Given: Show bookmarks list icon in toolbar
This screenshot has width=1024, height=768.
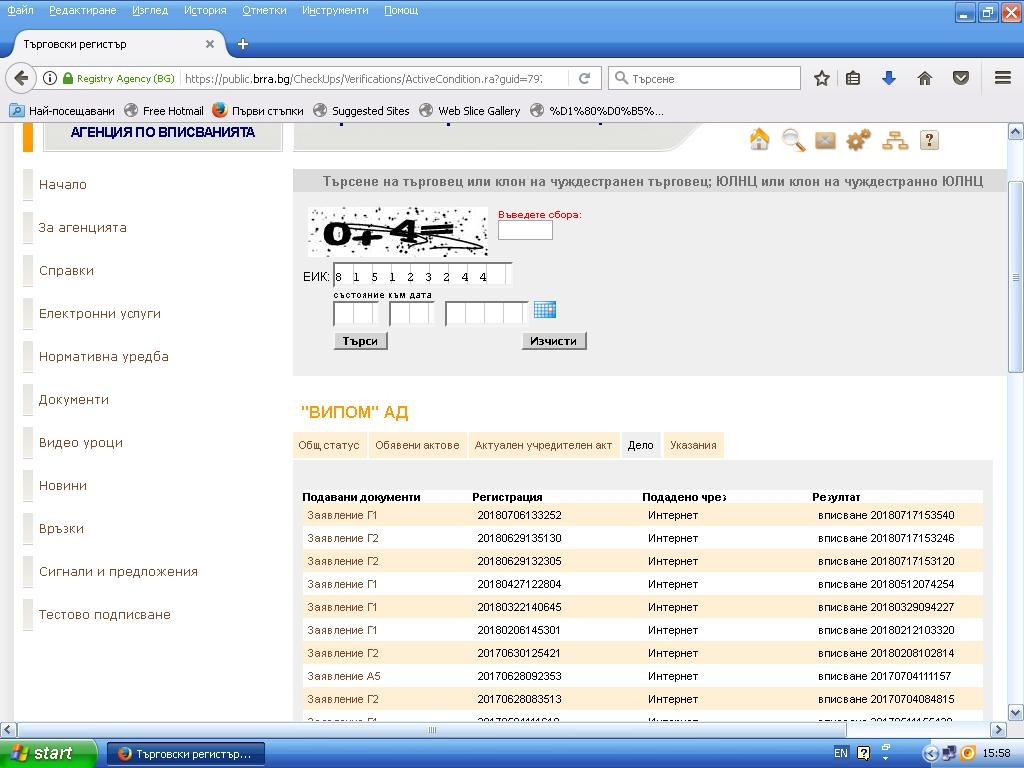Looking at the screenshot, I should tap(853, 78).
